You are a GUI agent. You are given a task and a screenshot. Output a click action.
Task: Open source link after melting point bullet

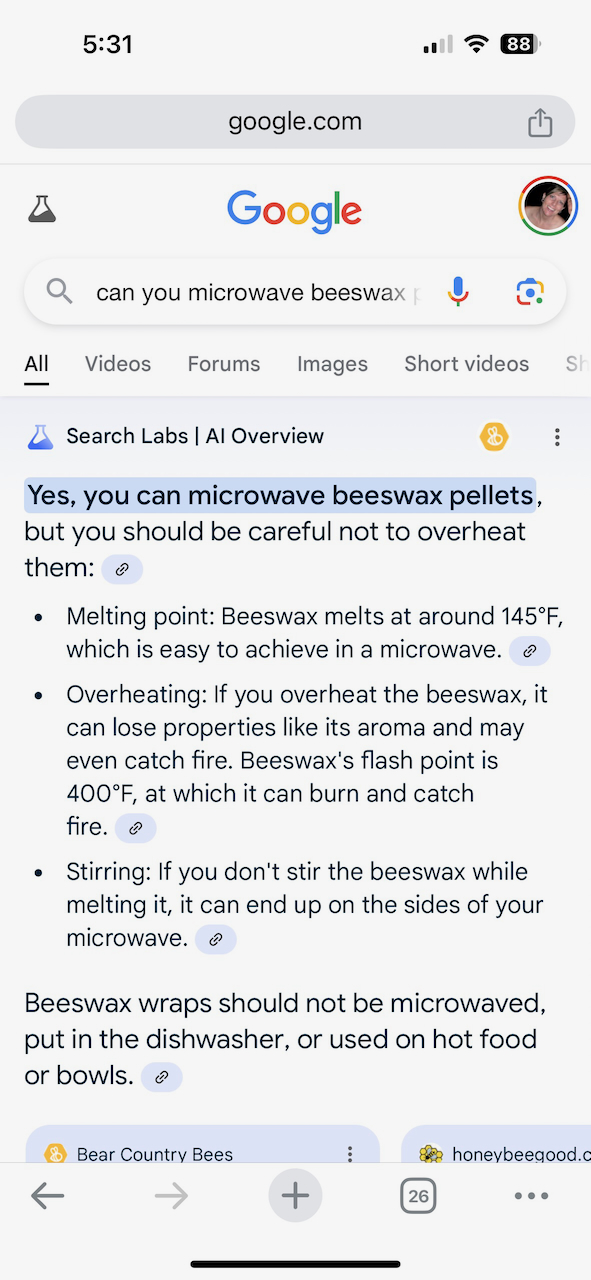(x=530, y=651)
